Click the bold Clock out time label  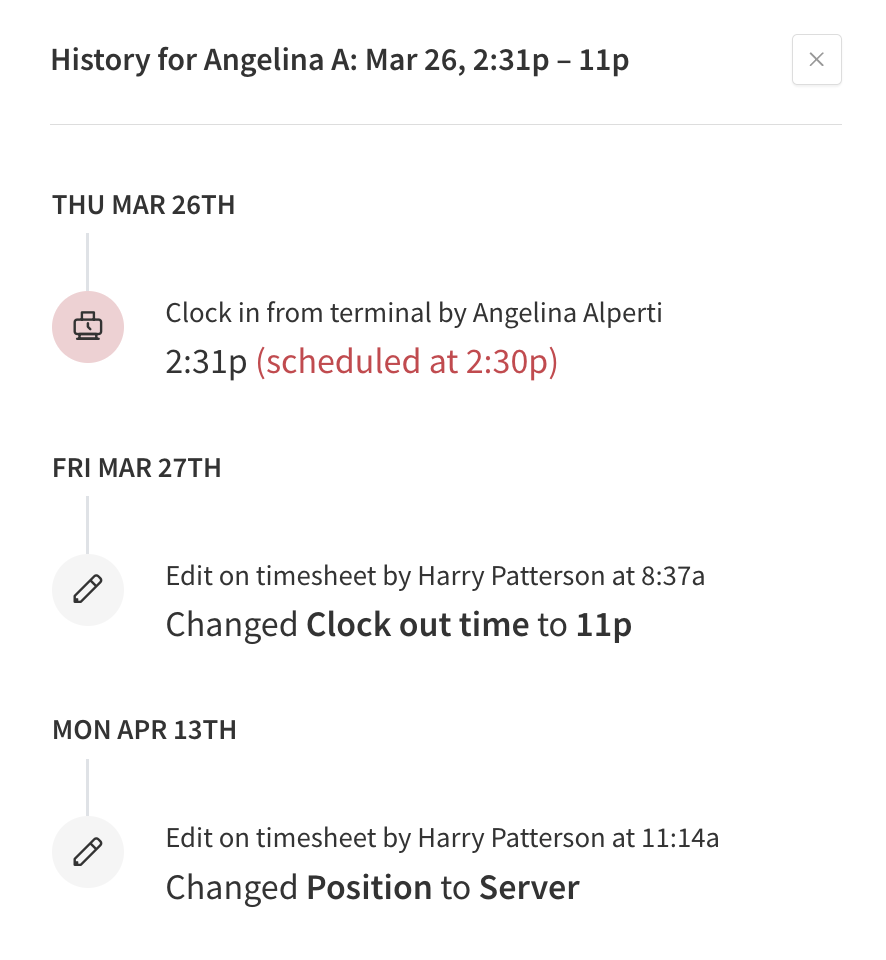tap(417, 625)
